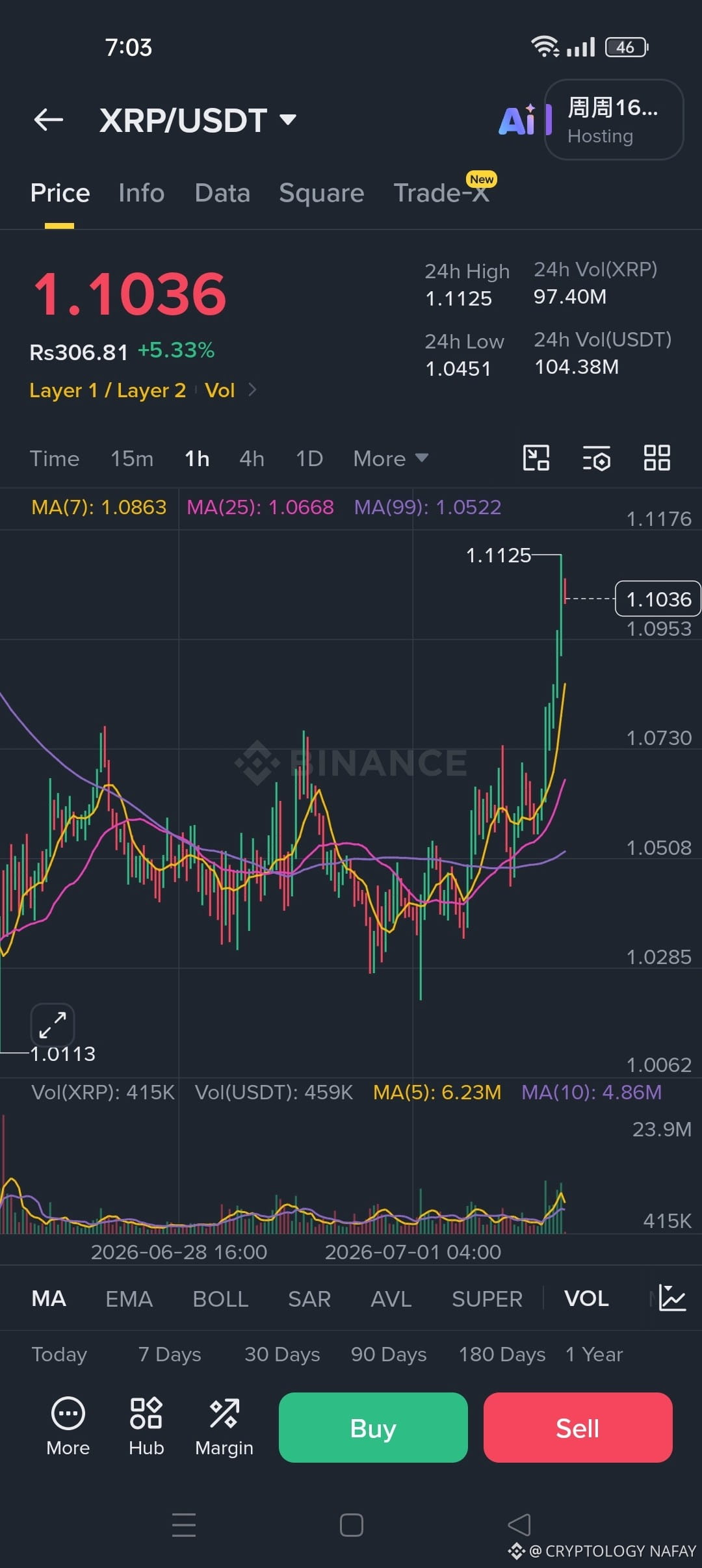Switch to the Price tab
Screen dimensions: 702x1568
coord(60,193)
